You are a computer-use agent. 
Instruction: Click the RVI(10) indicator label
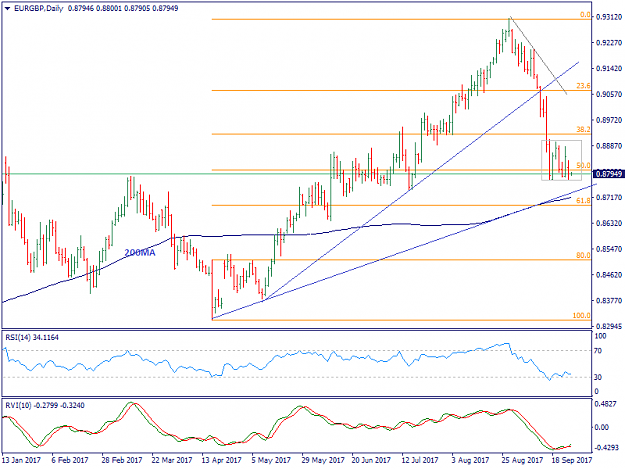click(45, 405)
